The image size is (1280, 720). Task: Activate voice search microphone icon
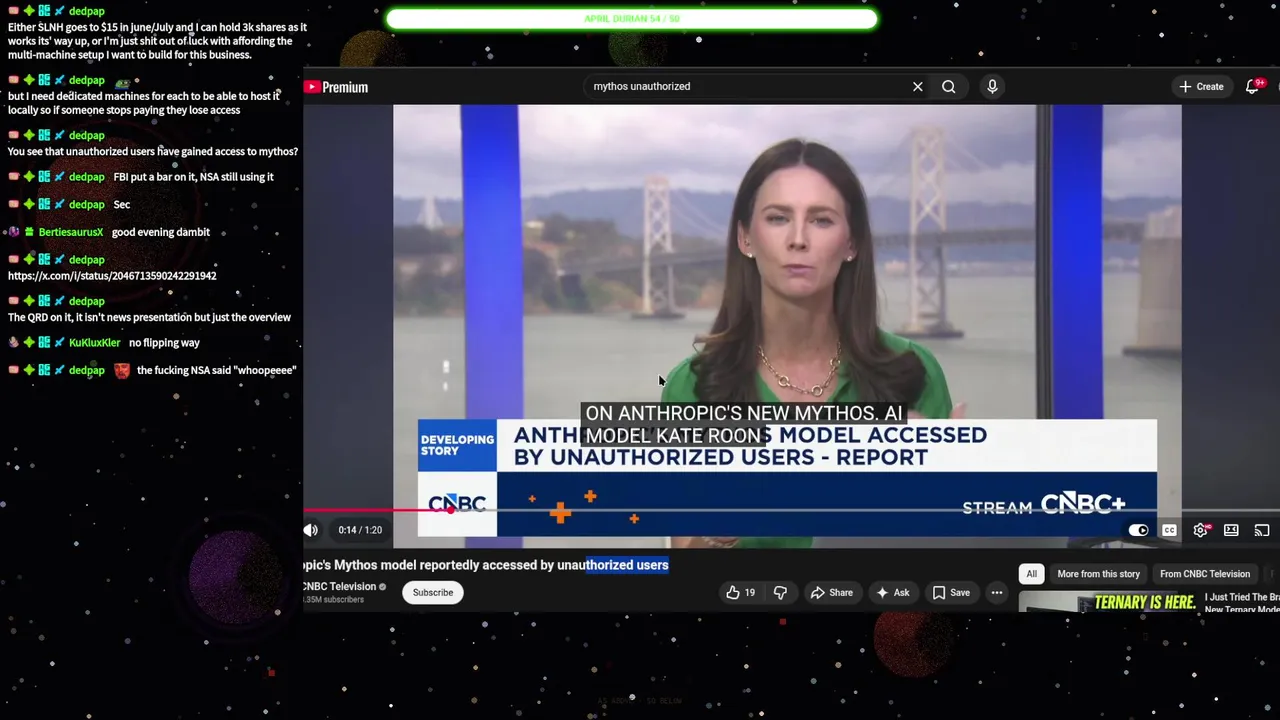pos(992,87)
